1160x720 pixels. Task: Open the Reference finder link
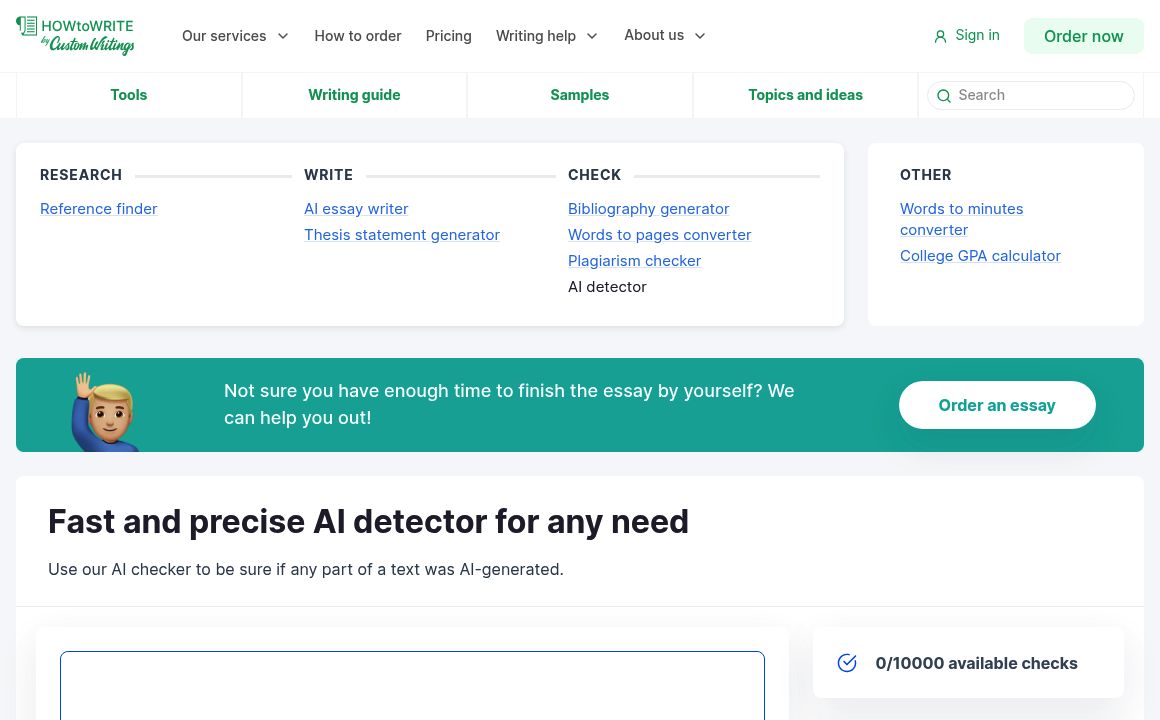pos(98,208)
